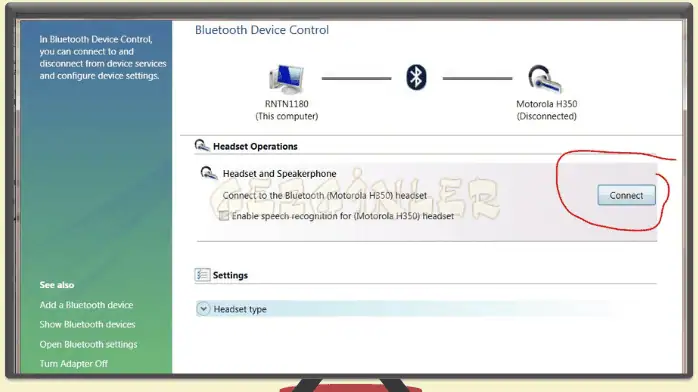This screenshot has width=698, height=392.
Task: Click the "(Disconnected)" status text
Action: 547,116
